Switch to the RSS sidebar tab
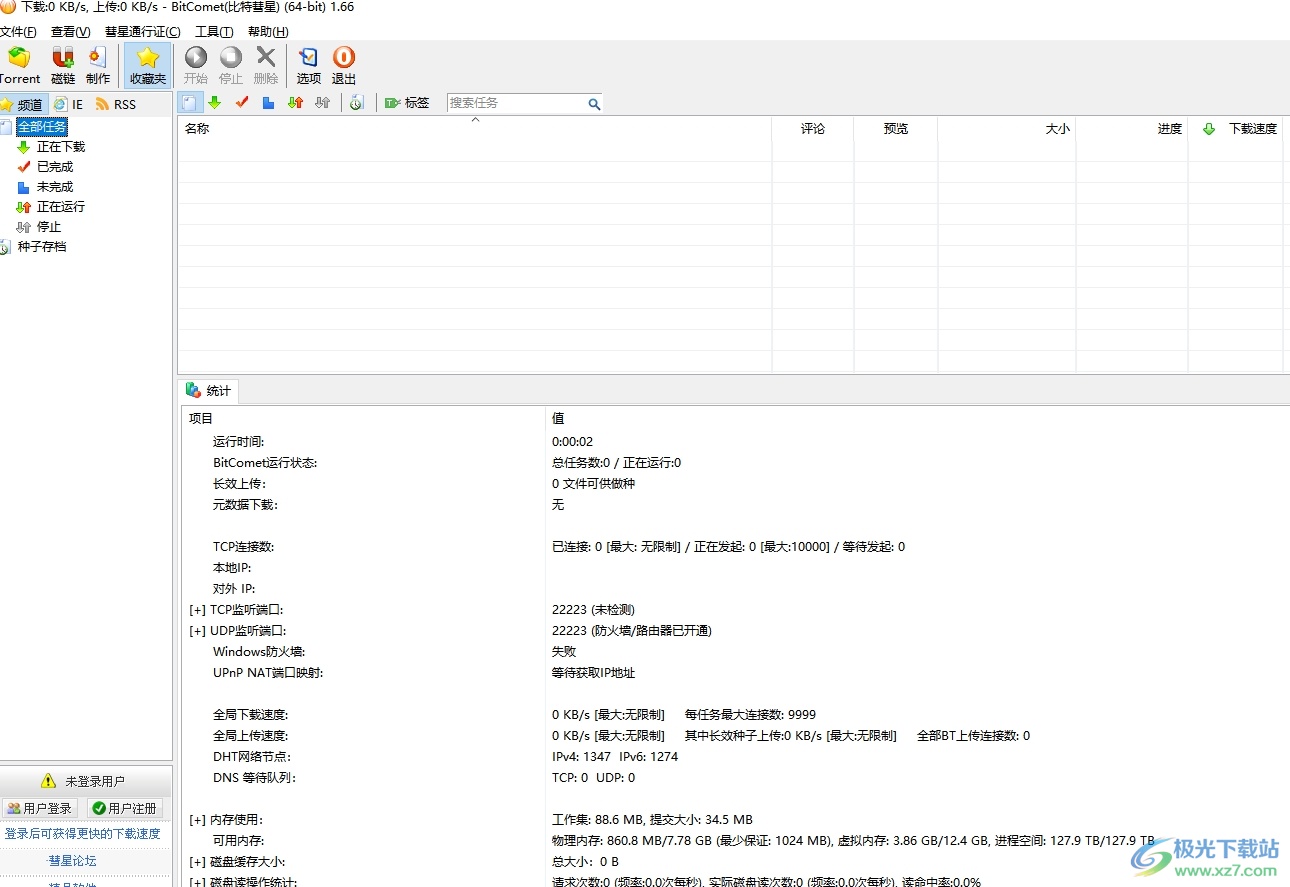The image size is (1290, 887). [x=116, y=104]
